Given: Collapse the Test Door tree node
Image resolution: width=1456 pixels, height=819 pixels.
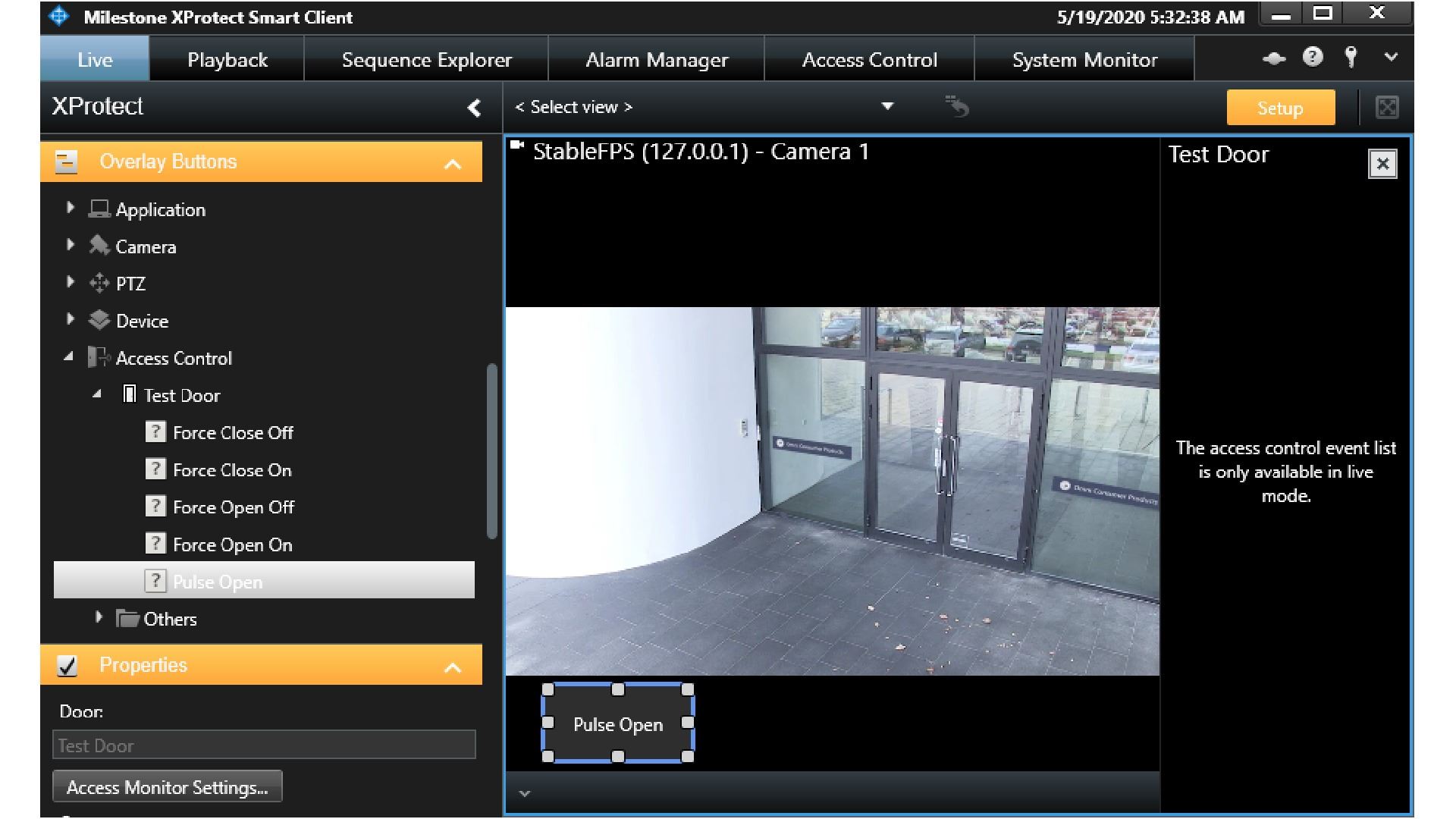Looking at the screenshot, I should coord(97,394).
